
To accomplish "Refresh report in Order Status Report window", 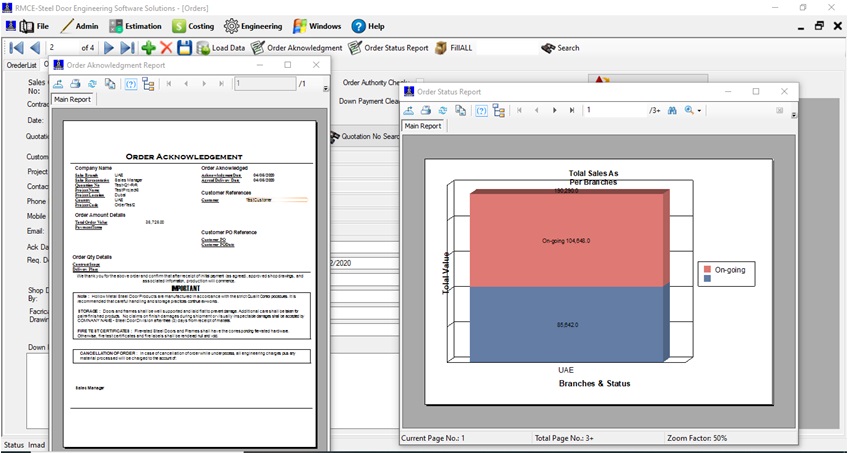I will pos(443,110).
